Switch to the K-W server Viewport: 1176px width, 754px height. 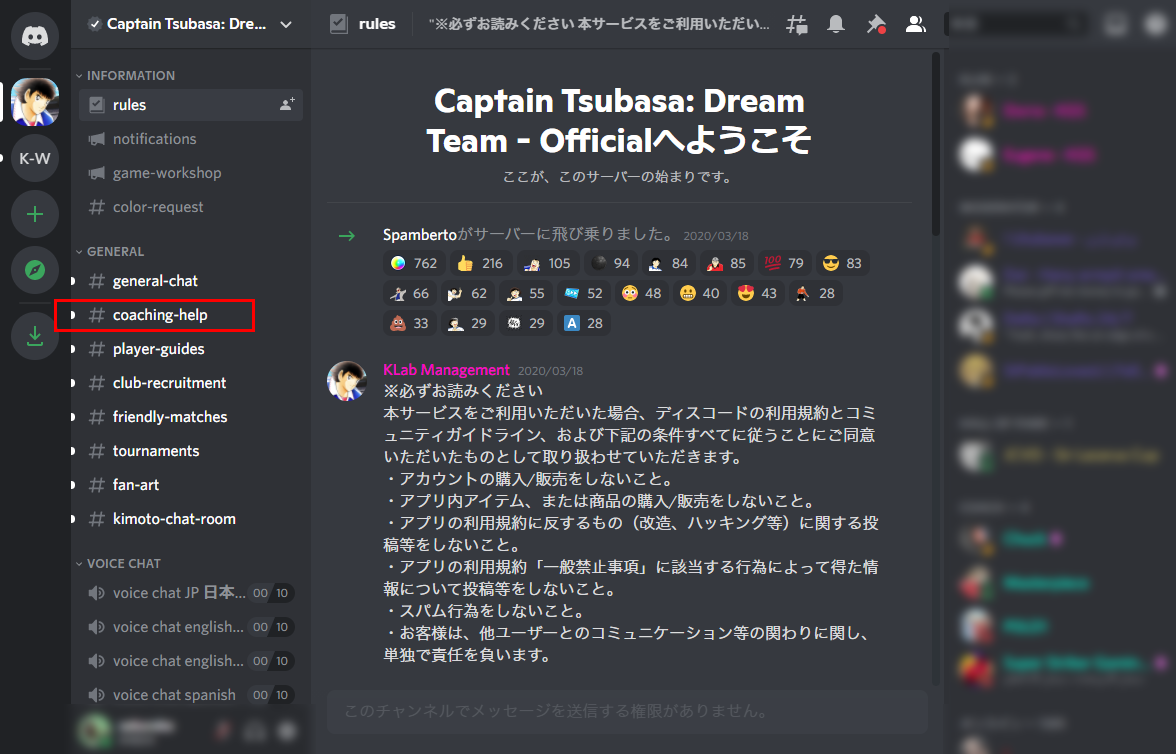[34, 158]
